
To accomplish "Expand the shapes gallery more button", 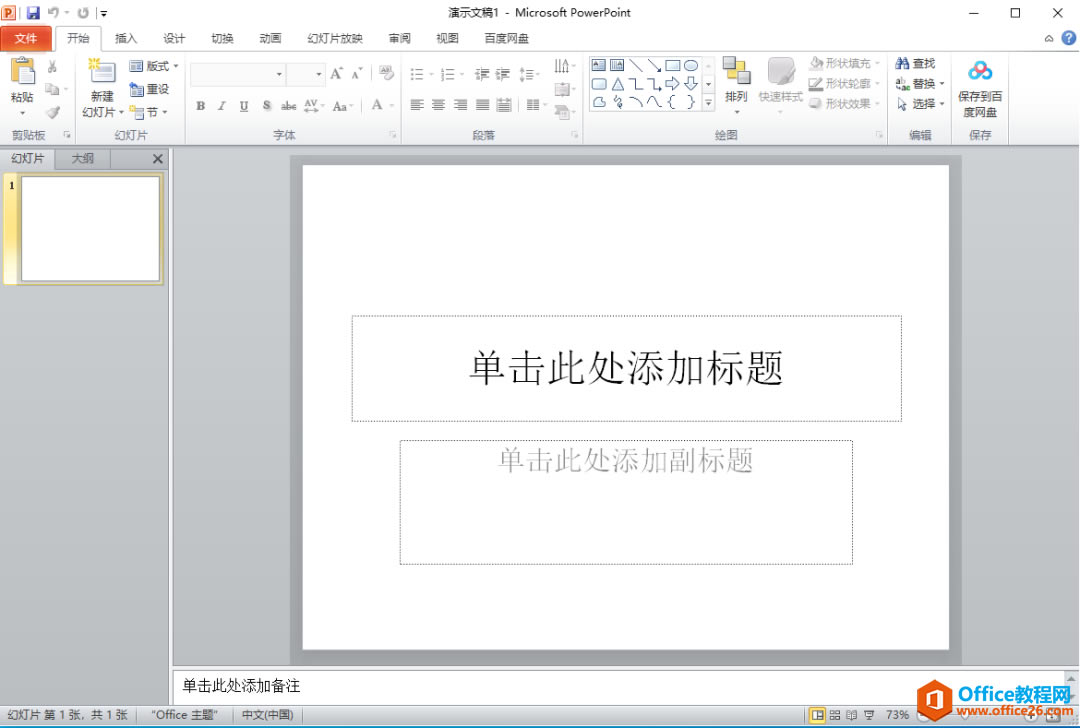I will click(x=708, y=103).
